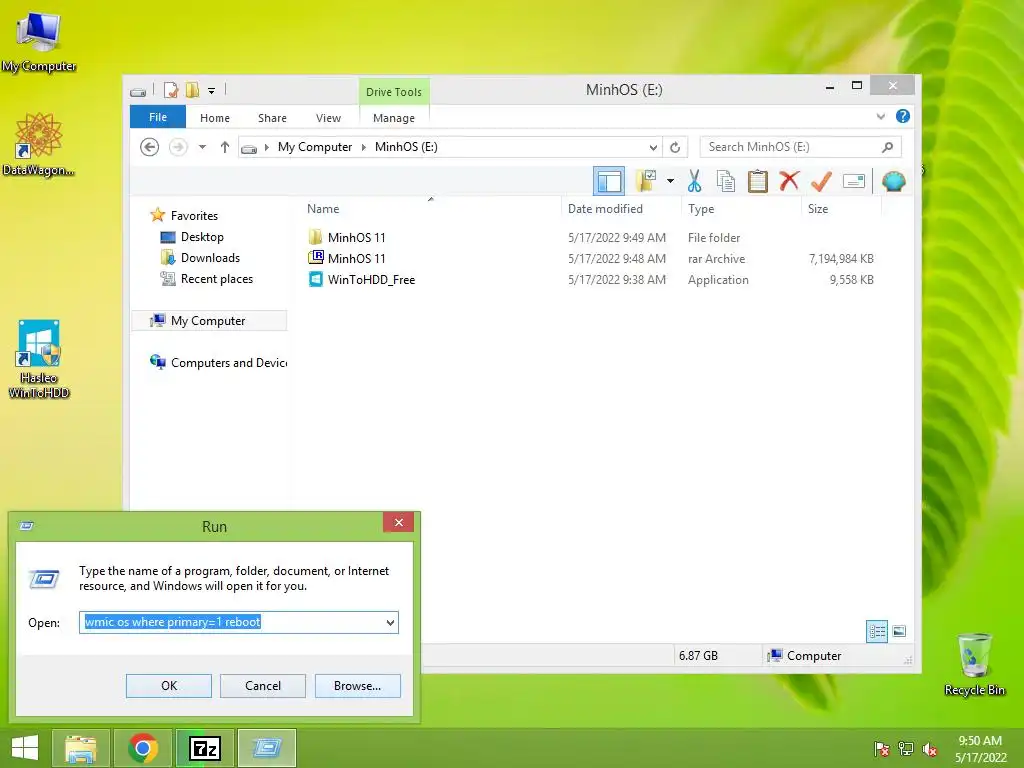The width and height of the screenshot is (1024, 768).
Task: Open the Hasleo WinToHDD desktop shortcut
Action: [x=39, y=359]
